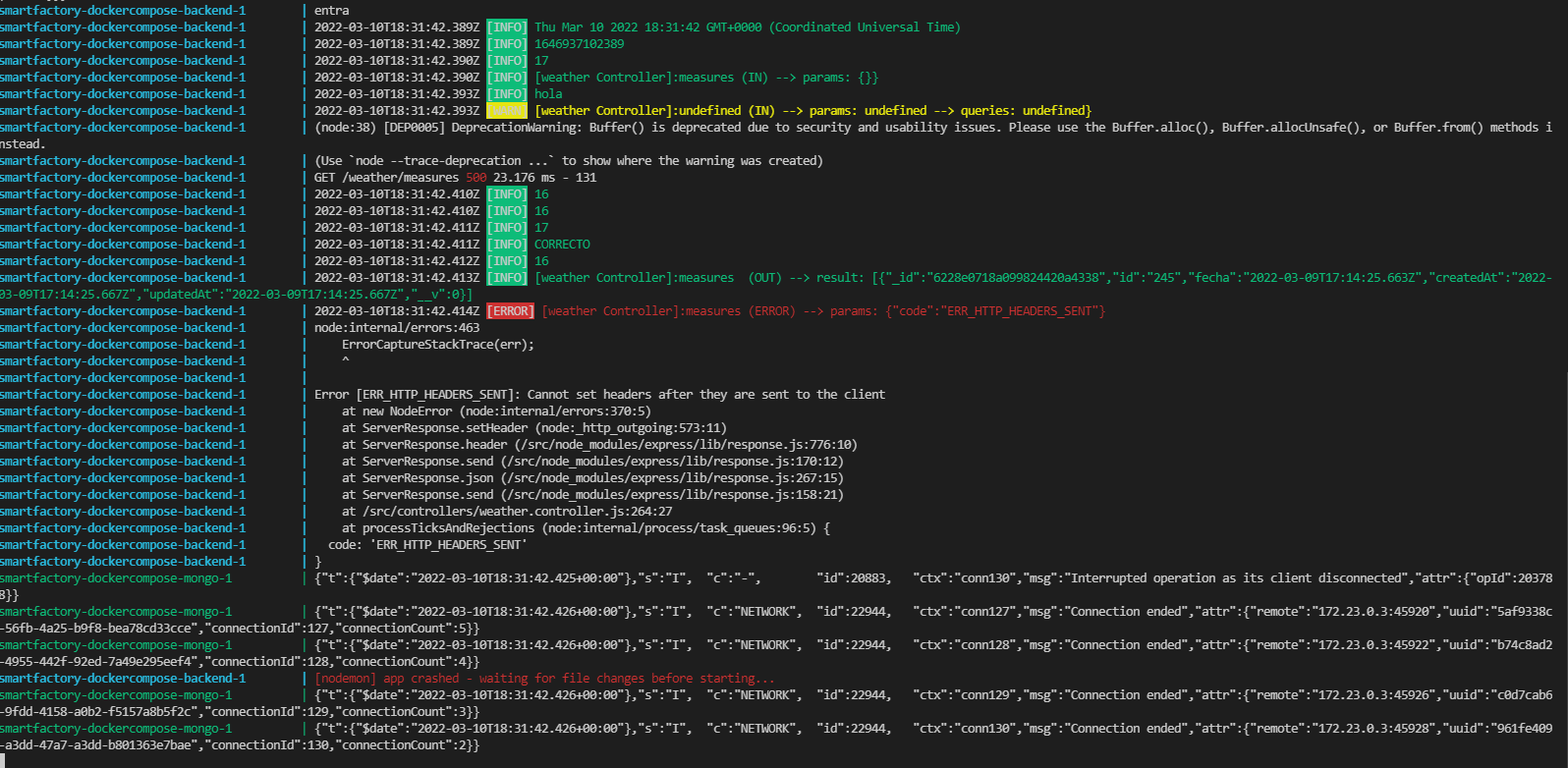Click the "23.176 ms - 131" response time
Screen dimensions: 1568x768
tap(545, 178)
